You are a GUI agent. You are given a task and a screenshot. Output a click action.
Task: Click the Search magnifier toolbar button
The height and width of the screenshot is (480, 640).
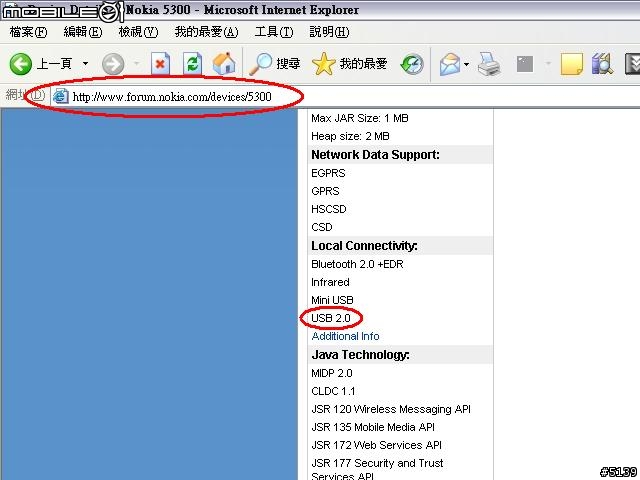[275, 64]
